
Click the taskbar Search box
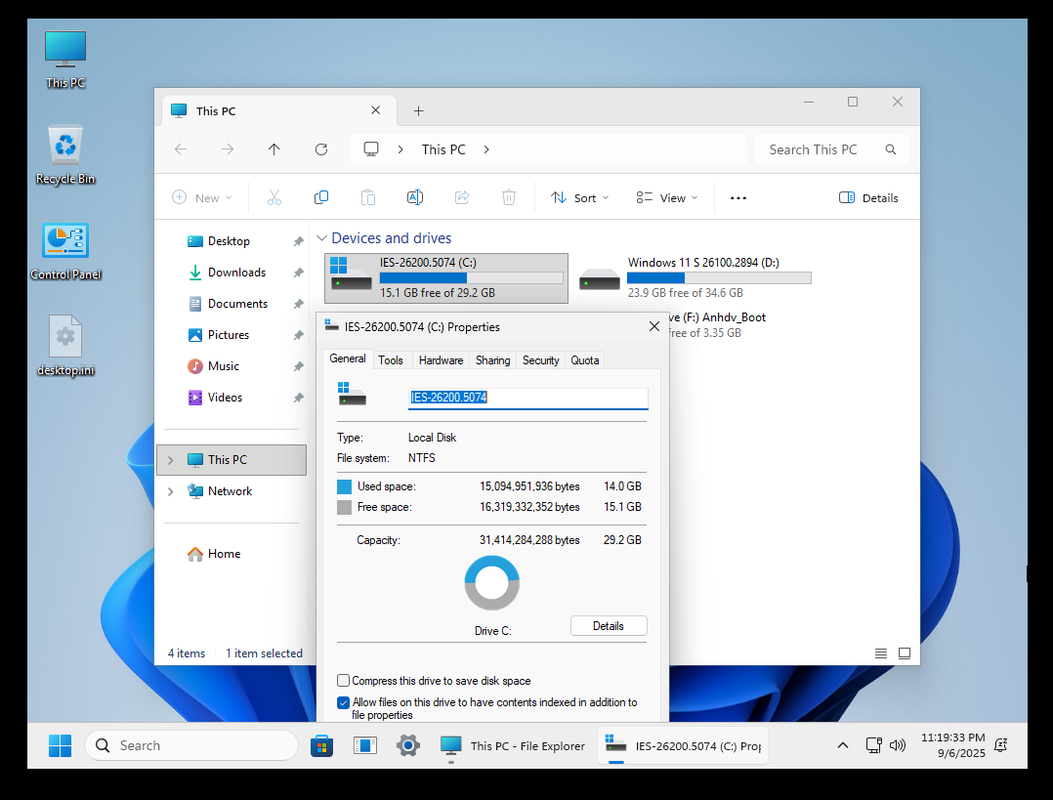191,746
